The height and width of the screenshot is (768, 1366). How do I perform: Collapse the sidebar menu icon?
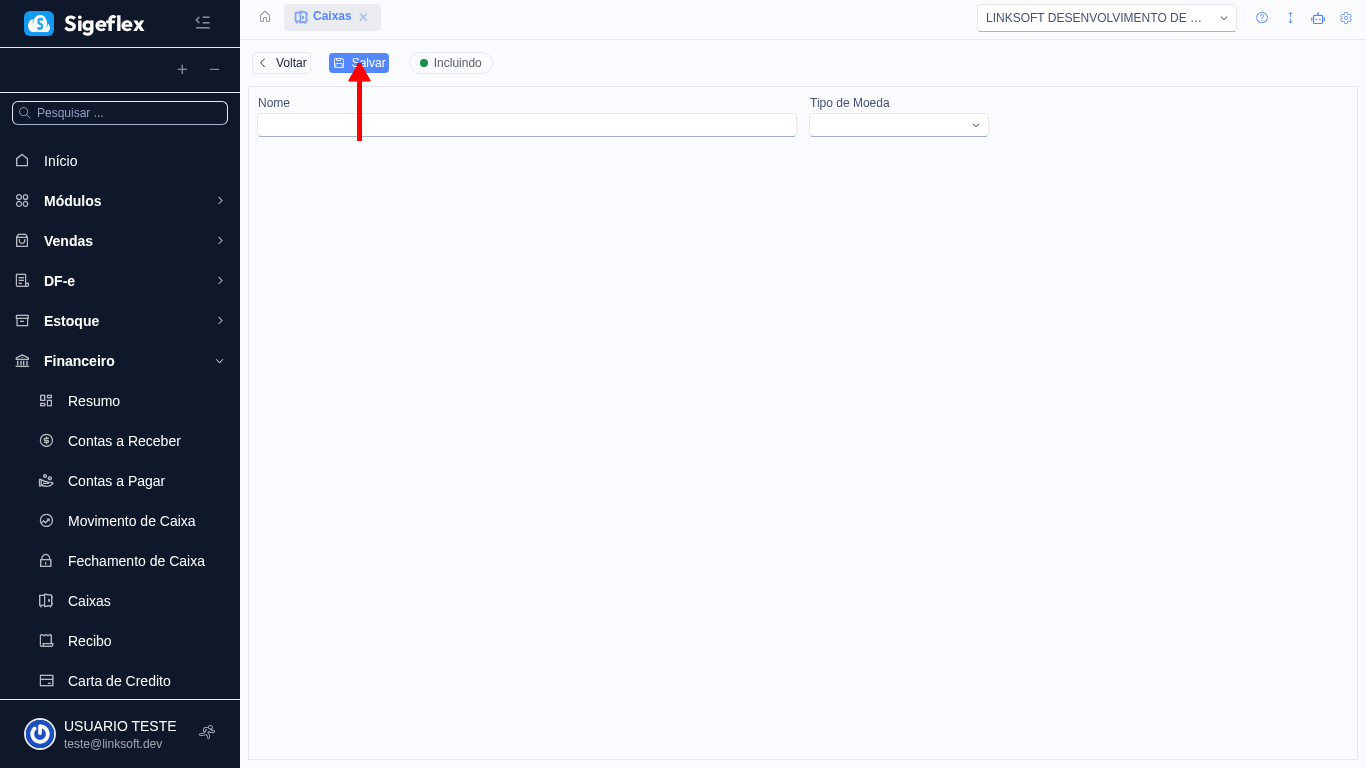(x=202, y=23)
